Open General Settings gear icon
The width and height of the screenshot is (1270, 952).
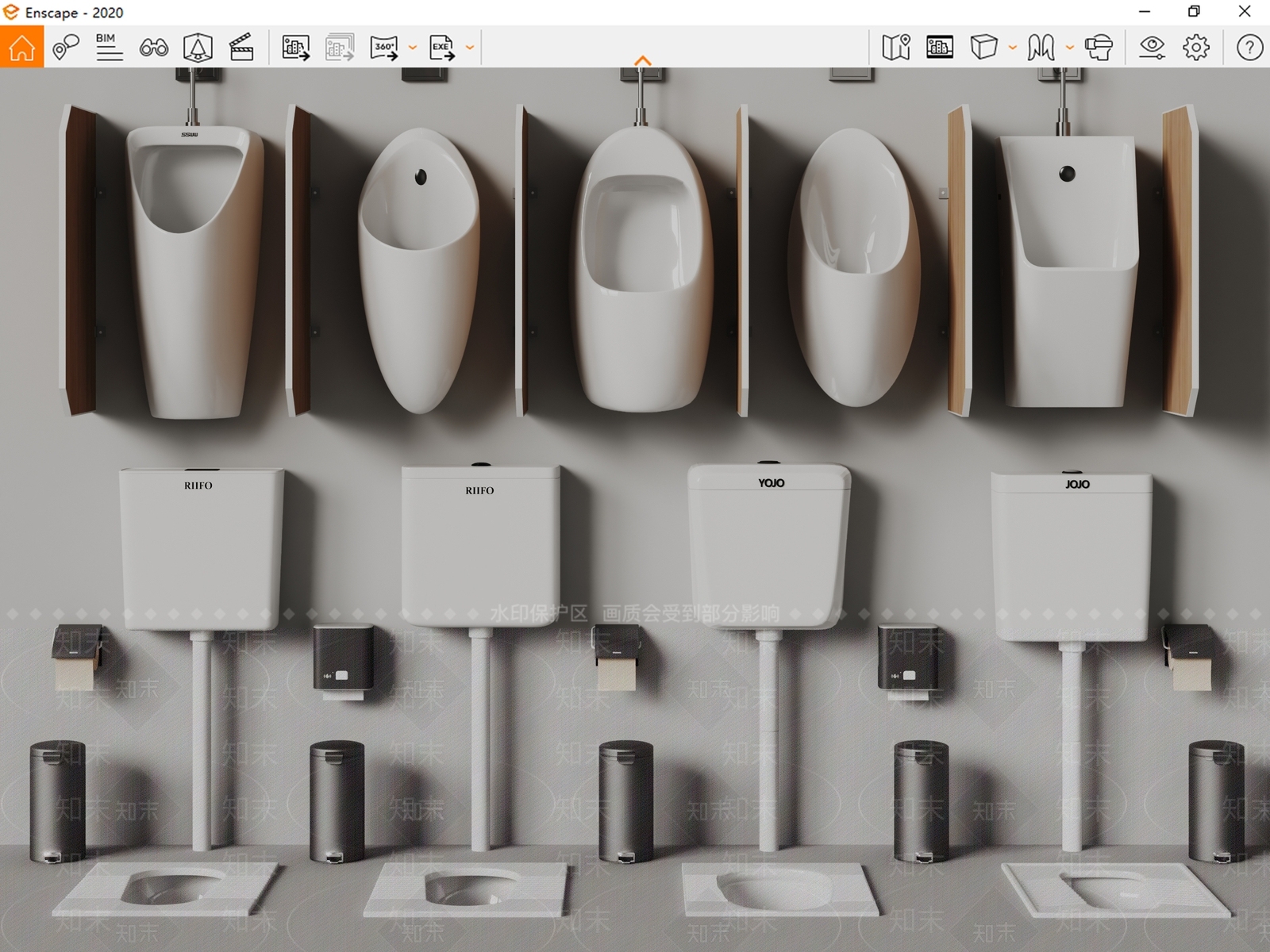click(1196, 47)
